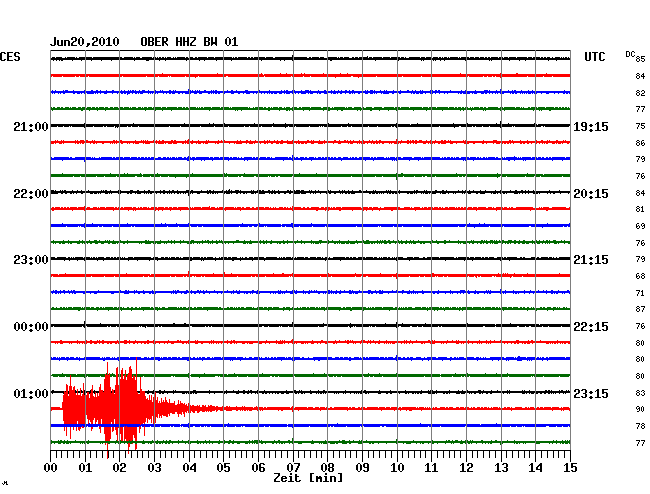Image resolution: width=650 pixels, height=494 pixels.
Task: Click minute tick label 01
Action: [85, 467]
